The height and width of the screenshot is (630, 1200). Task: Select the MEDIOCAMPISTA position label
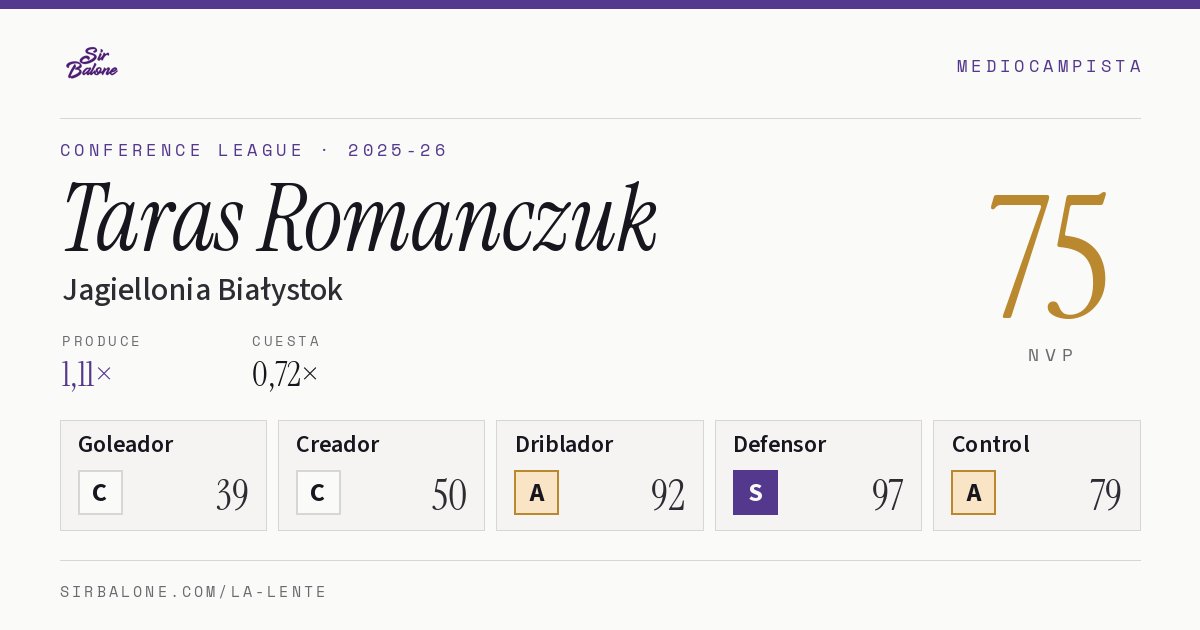(1049, 66)
